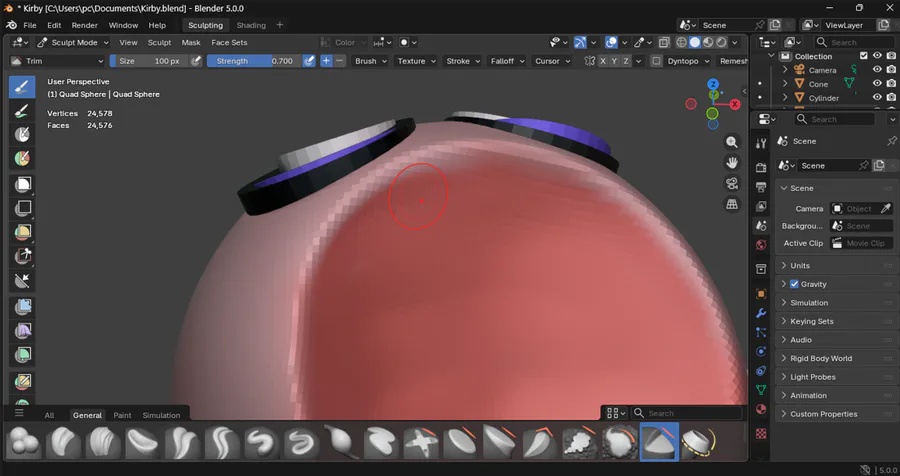This screenshot has height=476, width=900.
Task: Add a new workspace with plus button
Action: (x=280, y=25)
